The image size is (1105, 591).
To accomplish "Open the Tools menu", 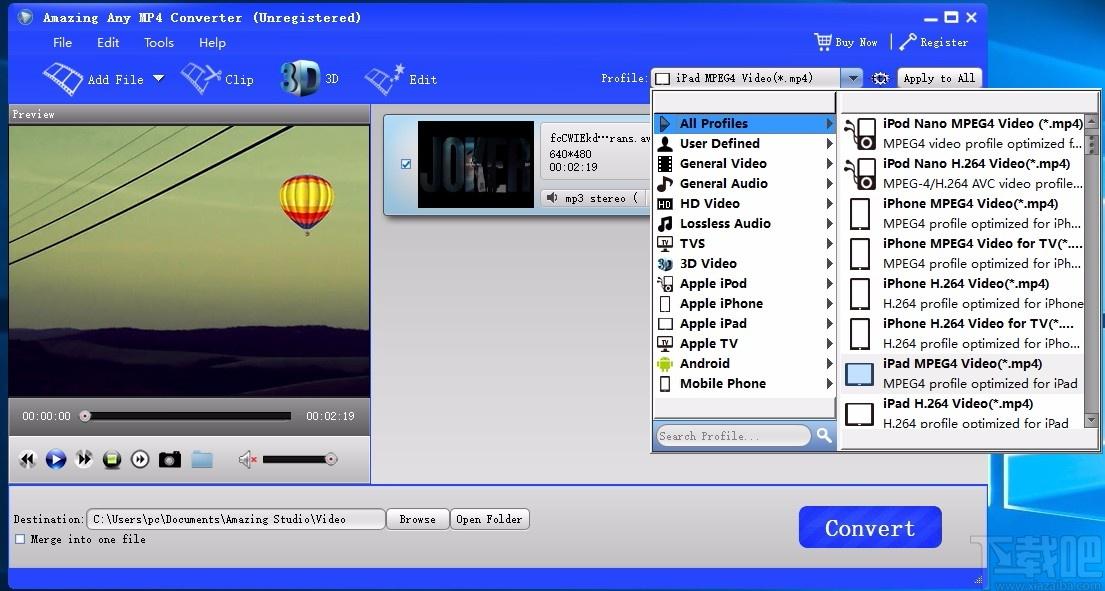I will 159,42.
